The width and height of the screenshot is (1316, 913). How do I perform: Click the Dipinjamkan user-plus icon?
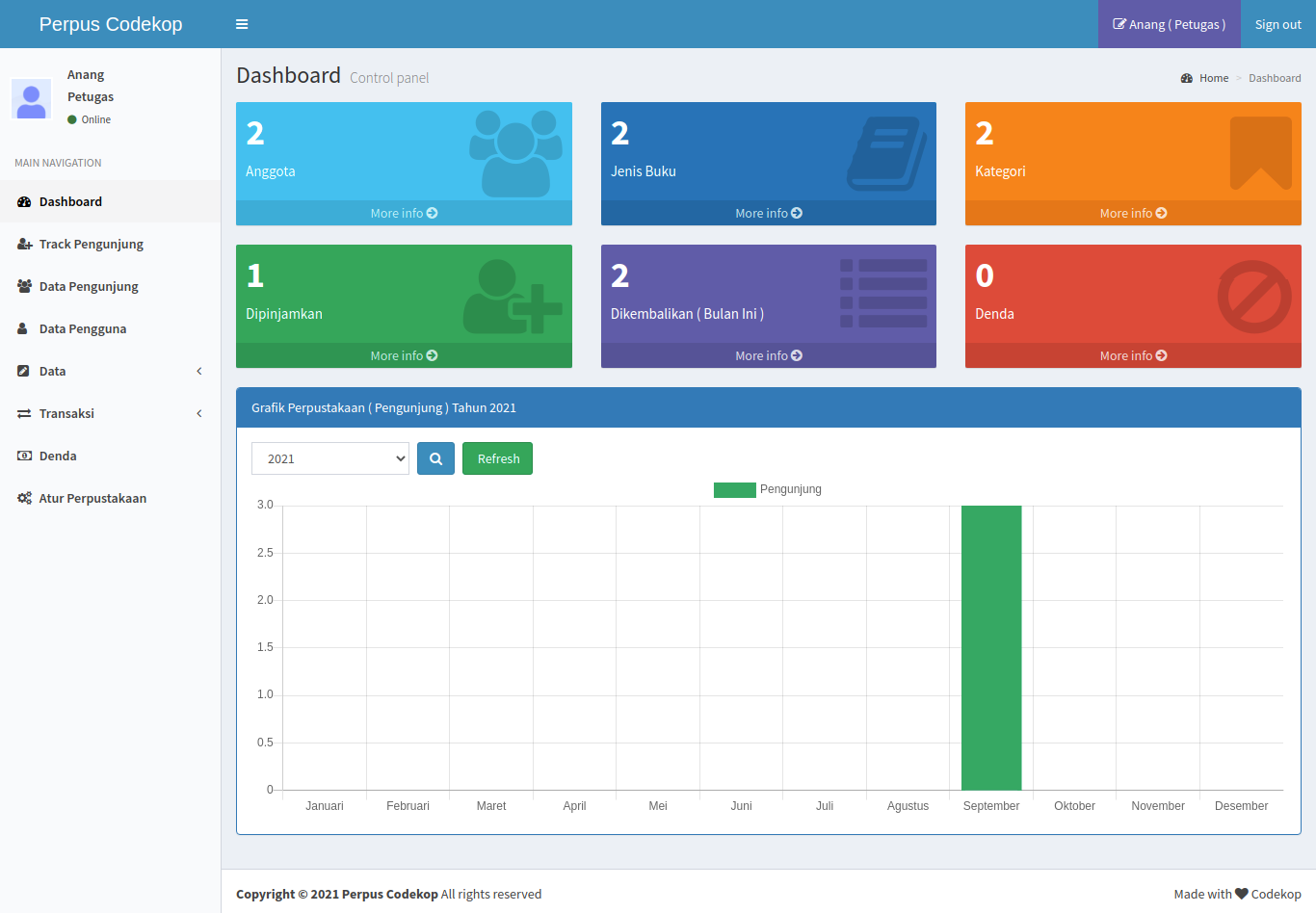(513, 297)
